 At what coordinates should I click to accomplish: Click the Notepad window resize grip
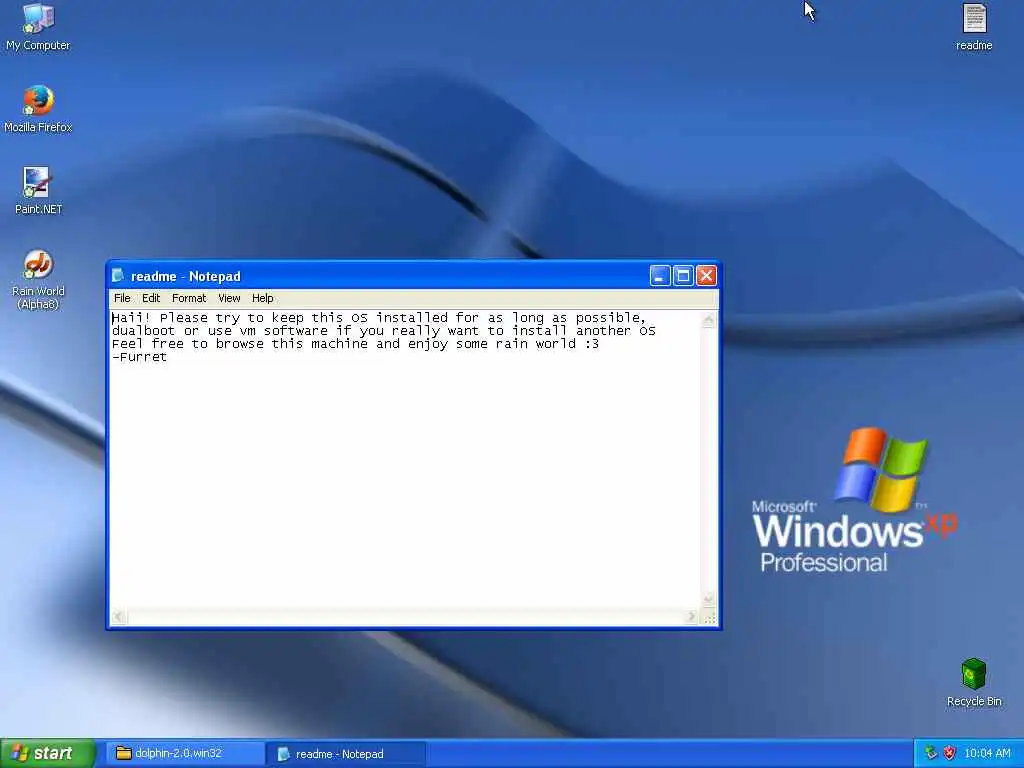[709, 616]
